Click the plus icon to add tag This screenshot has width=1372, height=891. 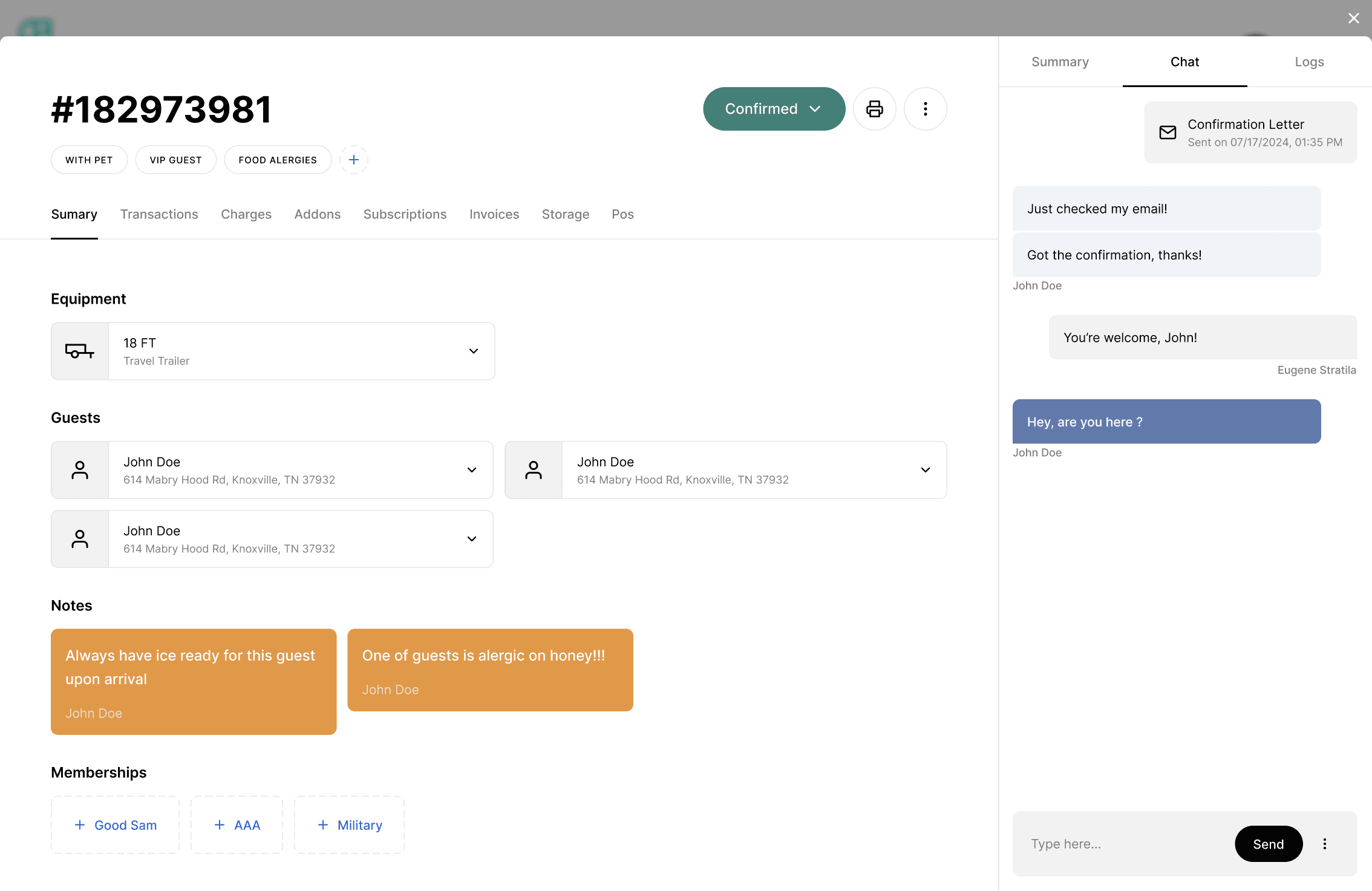tap(354, 160)
